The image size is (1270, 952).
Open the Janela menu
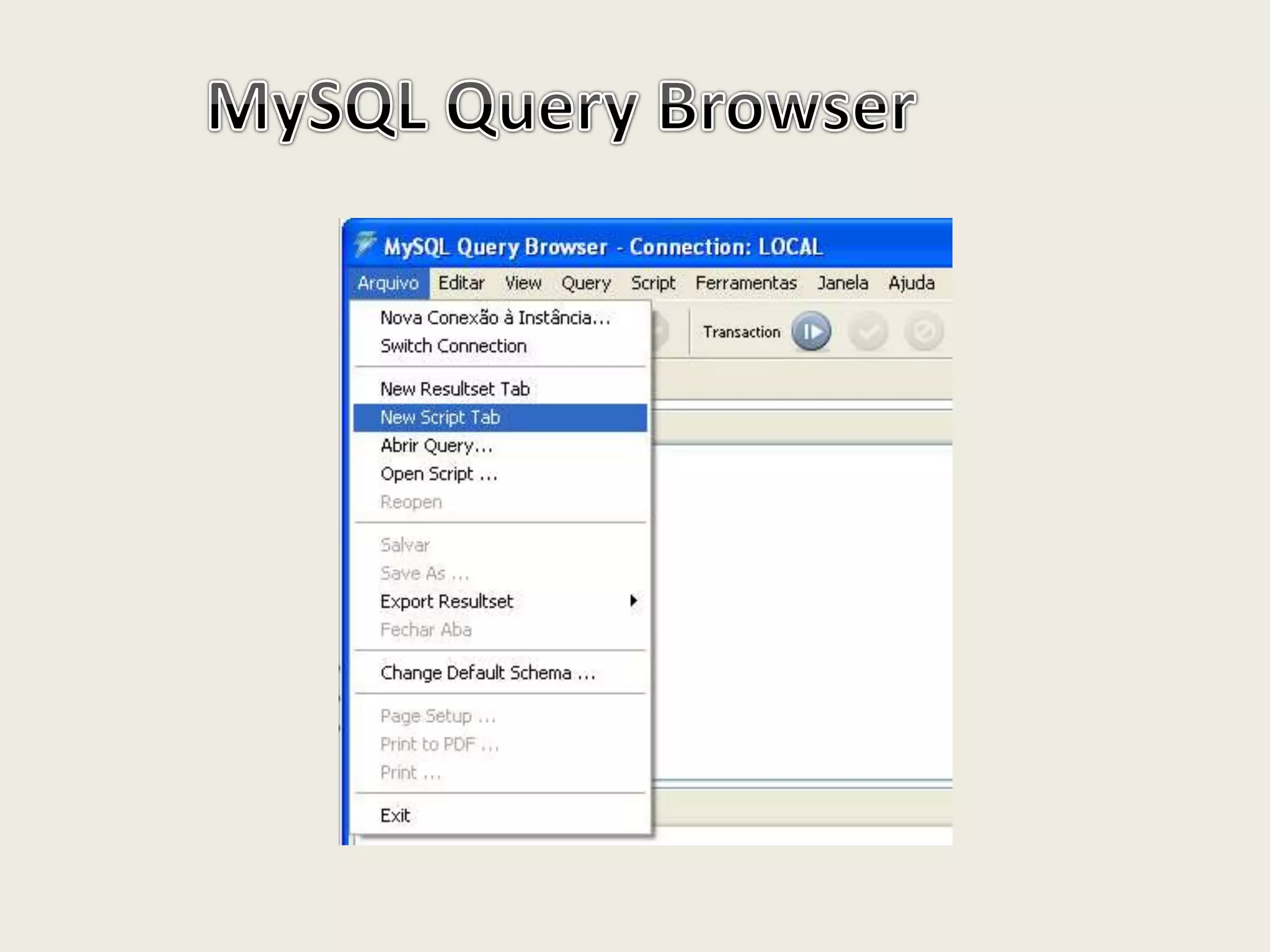pos(842,283)
